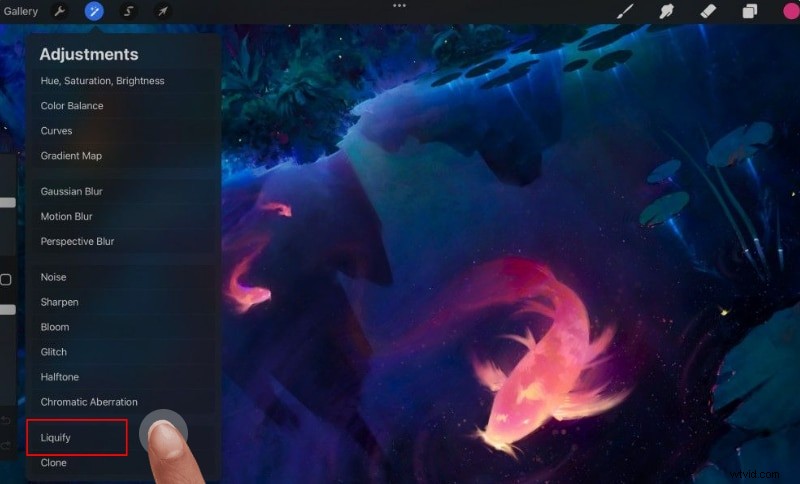The height and width of the screenshot is (484, 800).
Task: Activate the Transform arrow tool
Action: 162,11
